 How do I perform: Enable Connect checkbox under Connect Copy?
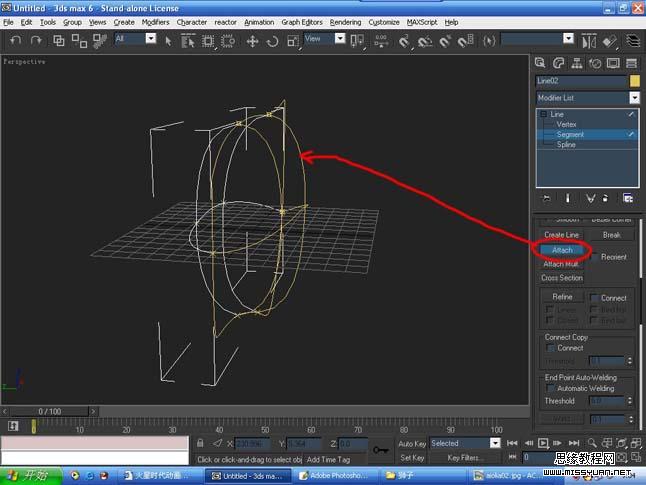(x=550, y=348)
